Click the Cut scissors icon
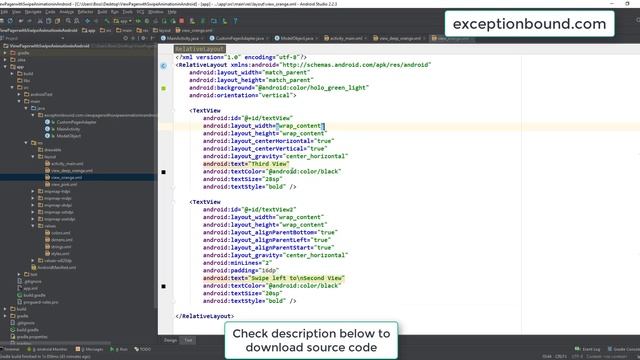This screenshot has height=360, width=640. pos(40,21)
